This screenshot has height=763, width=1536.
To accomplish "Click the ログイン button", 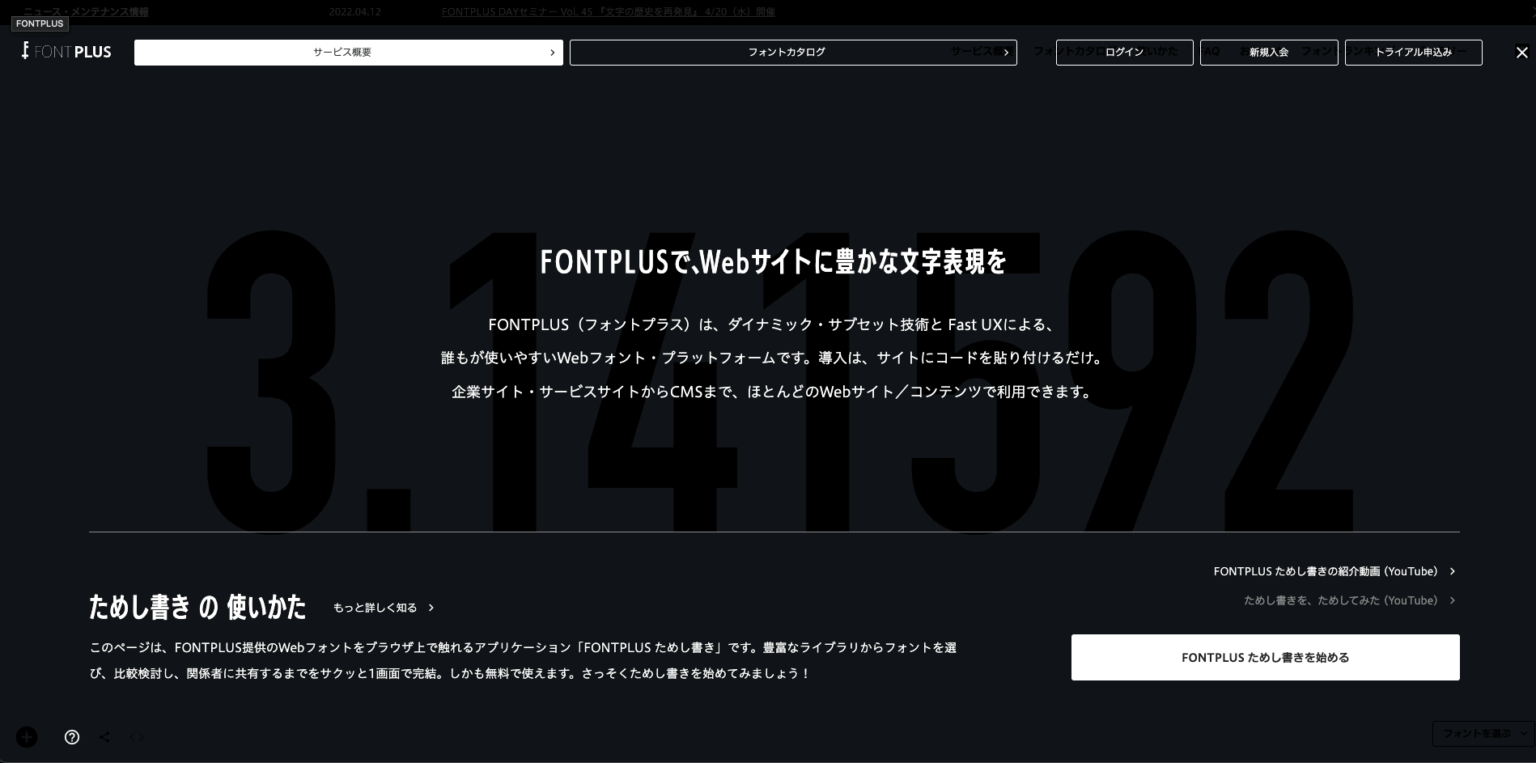I will 1124,52.
